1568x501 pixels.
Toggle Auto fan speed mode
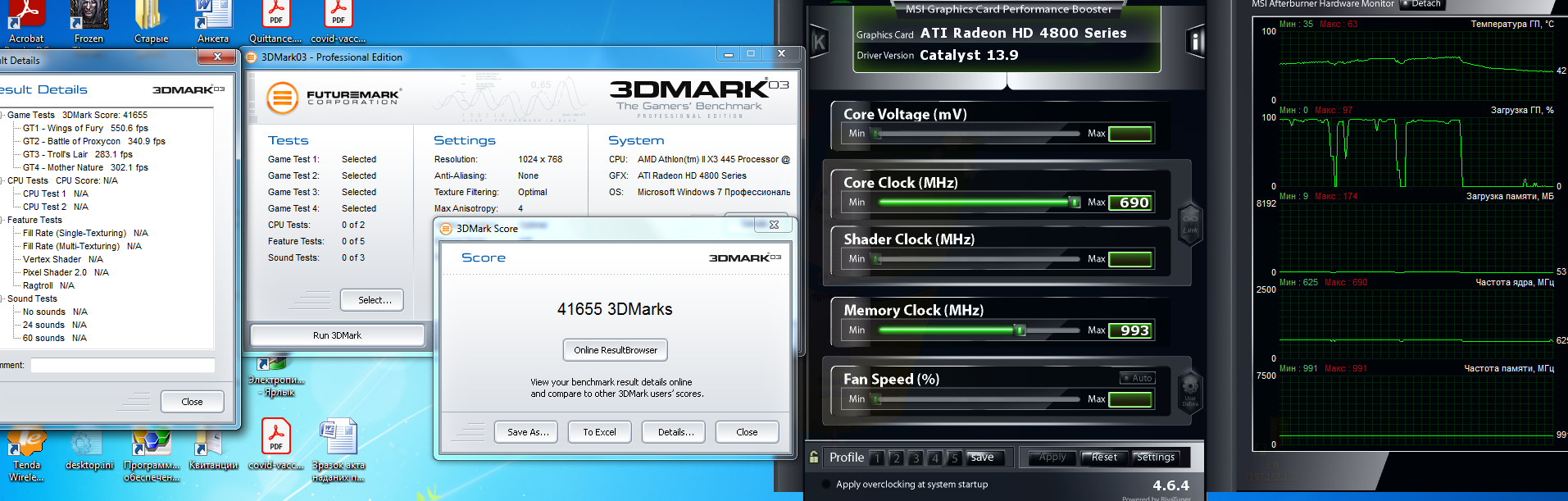pyautogui.click(x=1137, y=378)
